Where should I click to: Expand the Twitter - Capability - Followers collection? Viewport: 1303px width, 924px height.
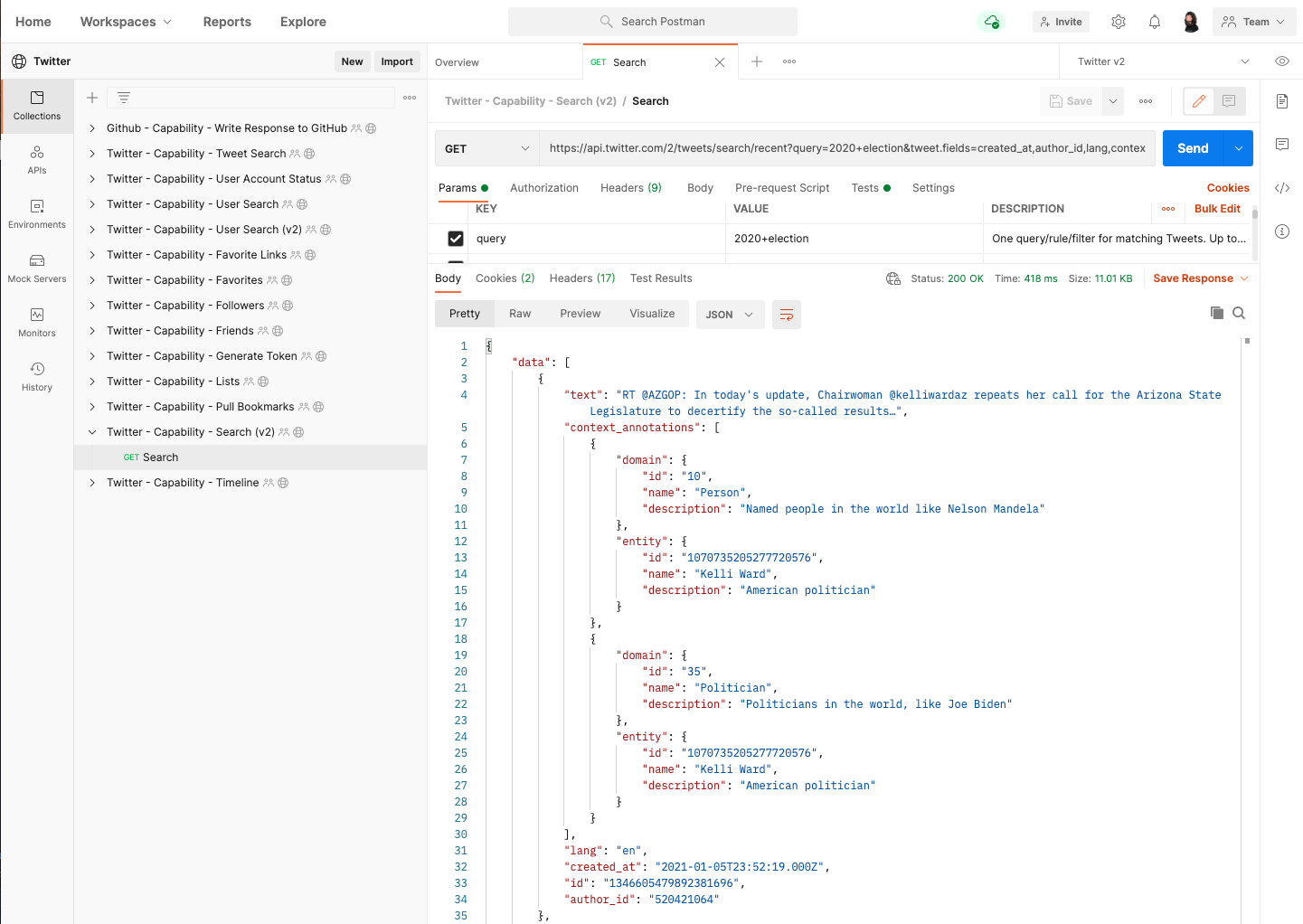pos(92,306)
